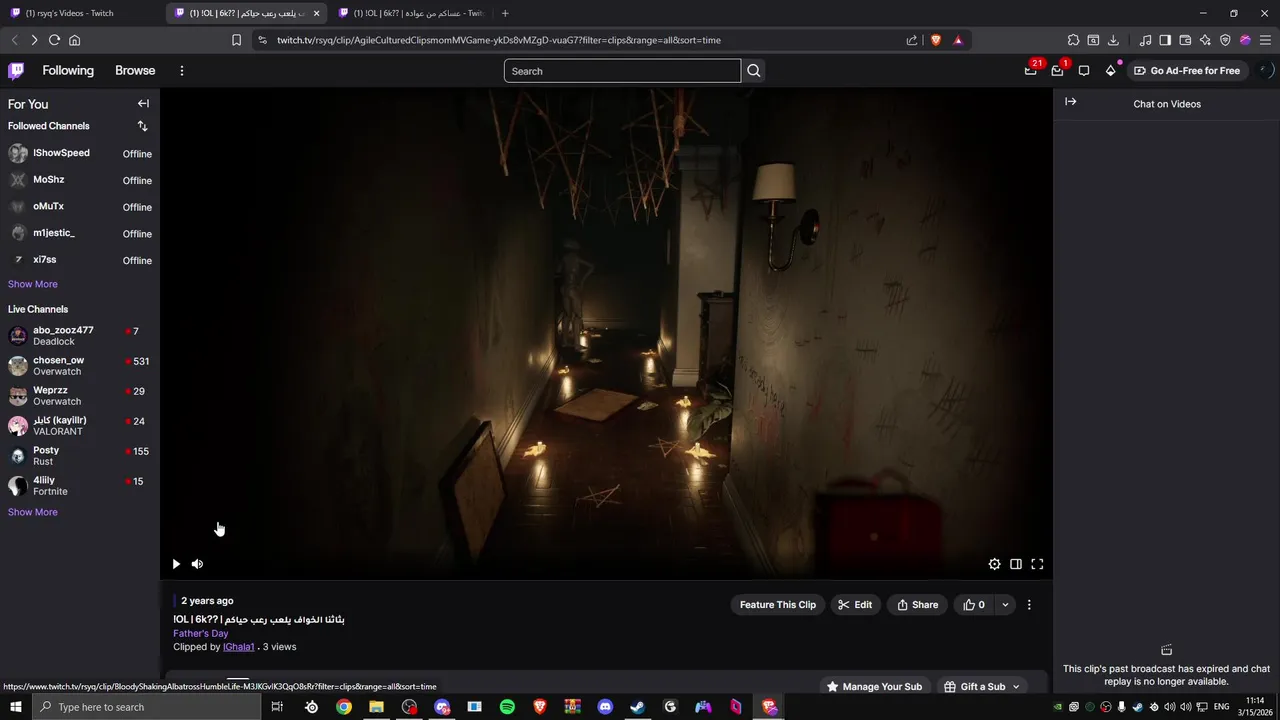The width and height of the screenshot is (1280, 720).
Task: Open 4lilly Fortnite live channel
Action: coord(80,486)
